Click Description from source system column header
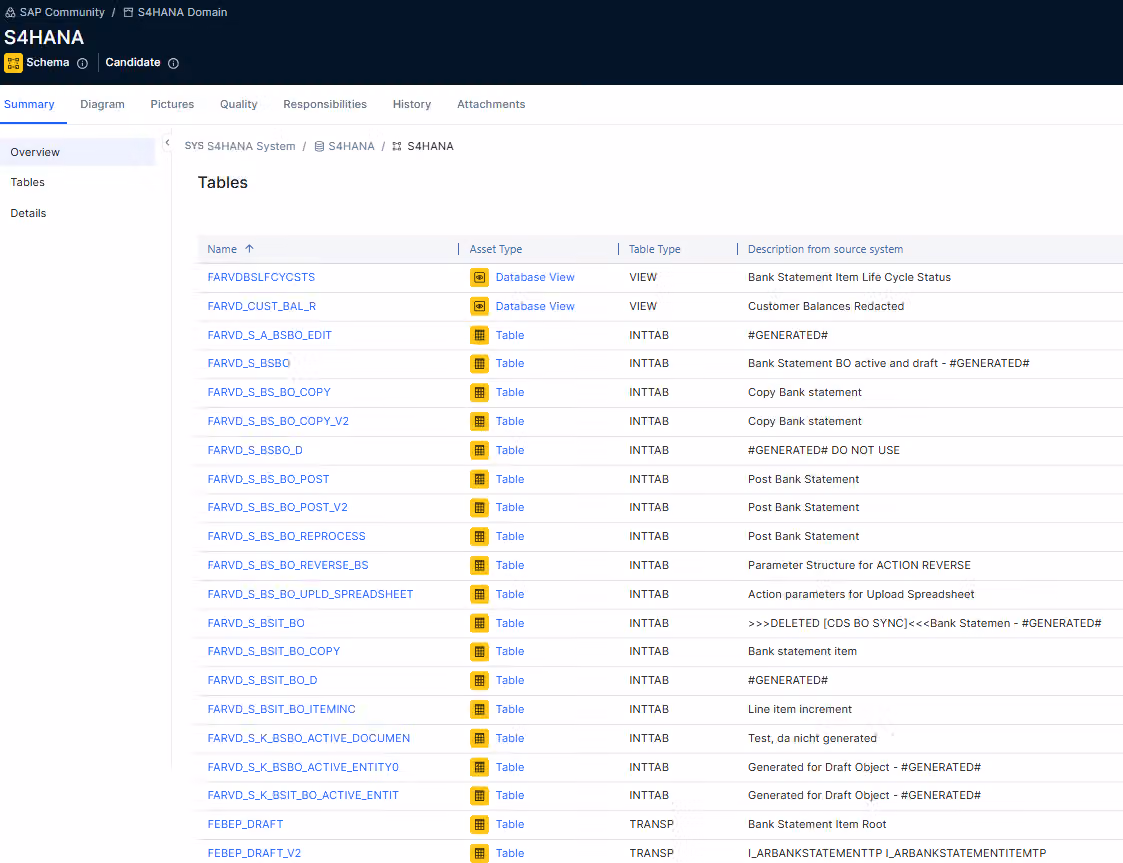The width and height of the screenshot is (1123, 863). 825,249
